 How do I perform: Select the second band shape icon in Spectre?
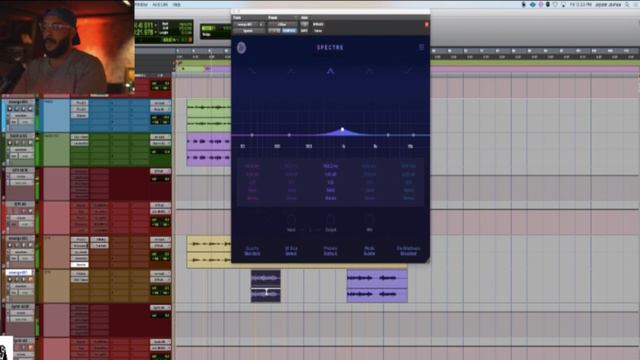point(291,71)
